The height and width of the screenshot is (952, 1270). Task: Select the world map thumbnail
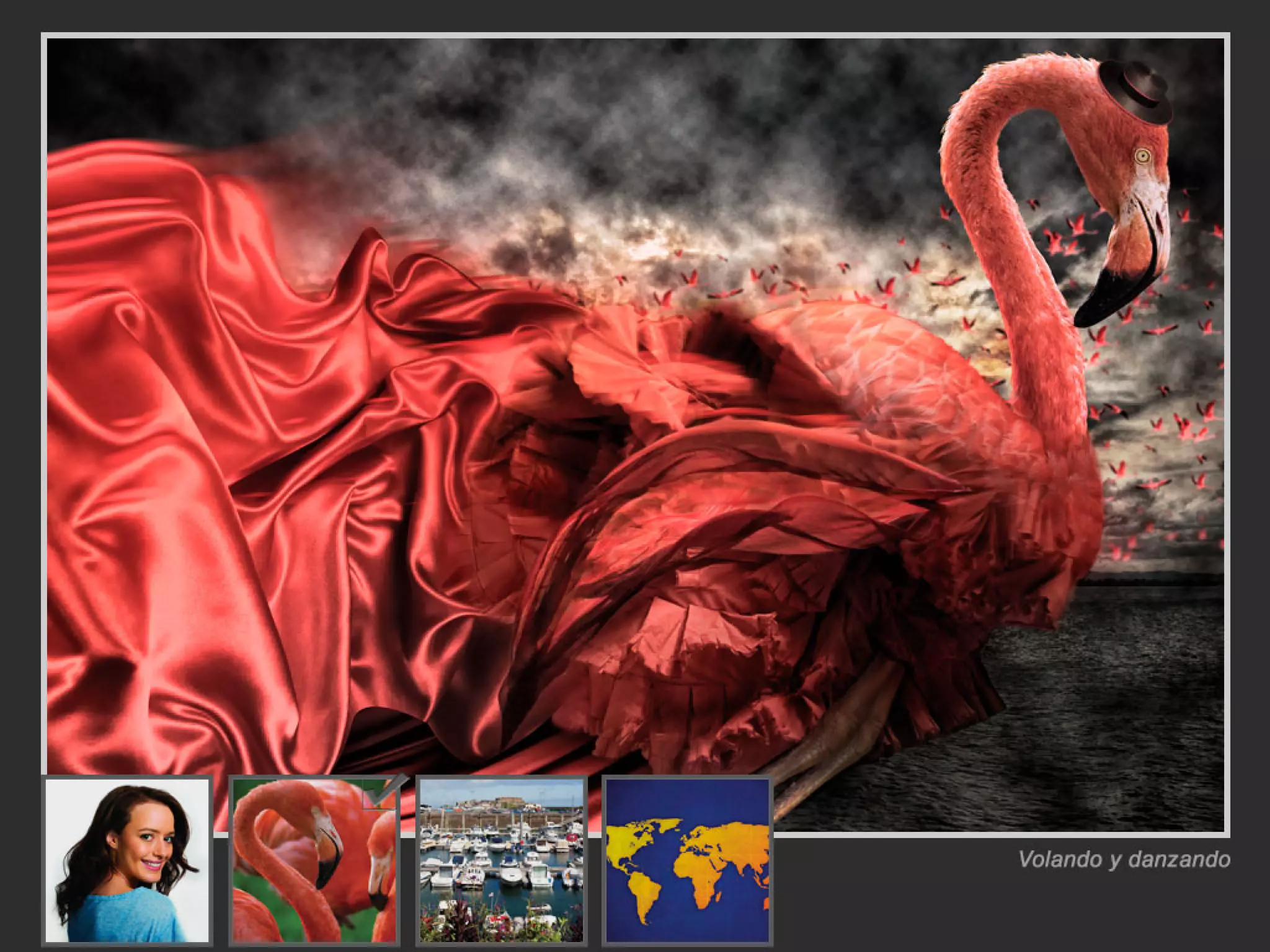point(687,860)
